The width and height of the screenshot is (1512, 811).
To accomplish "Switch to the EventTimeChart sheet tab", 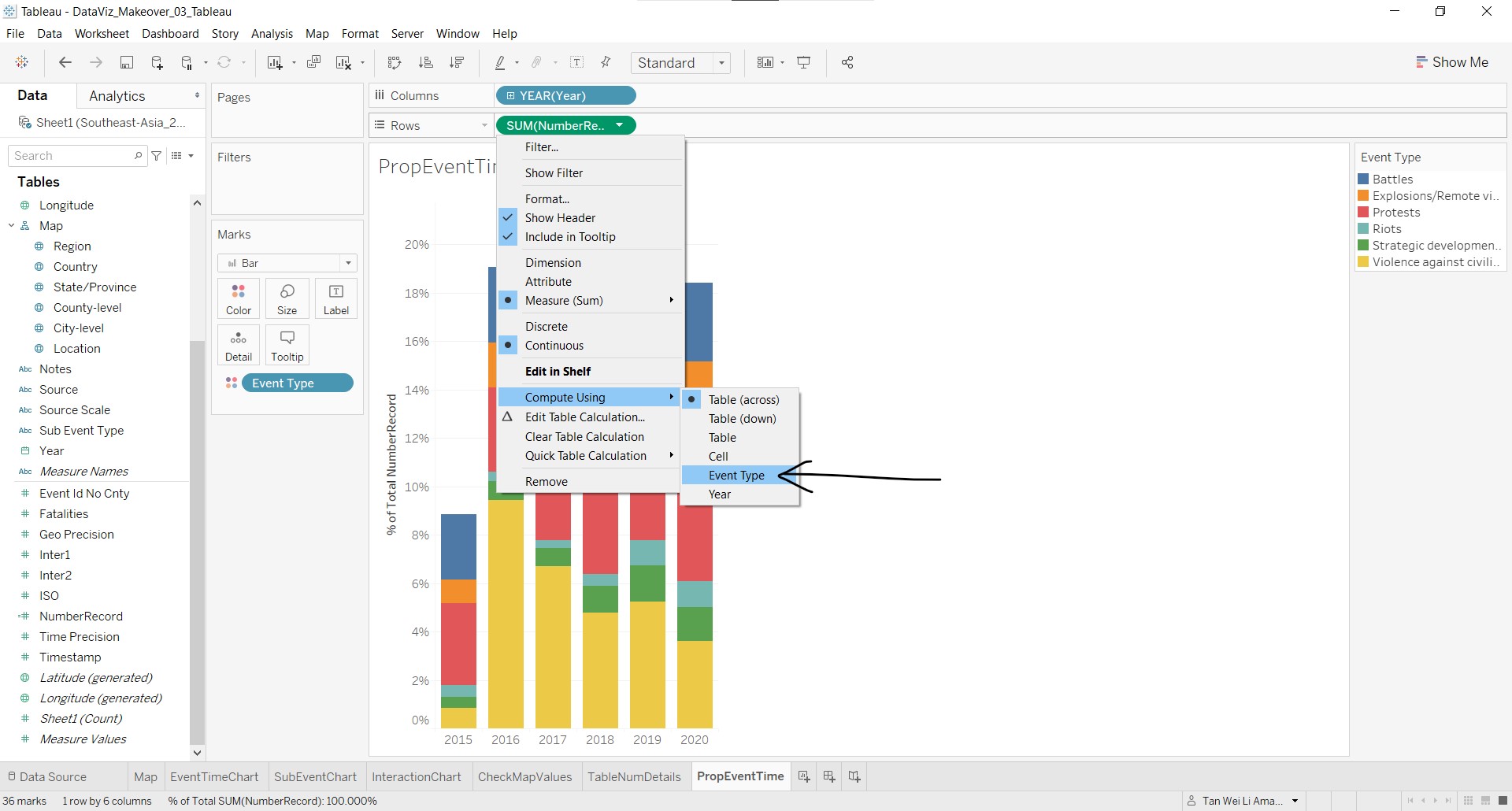I will (x=214, y=776).
